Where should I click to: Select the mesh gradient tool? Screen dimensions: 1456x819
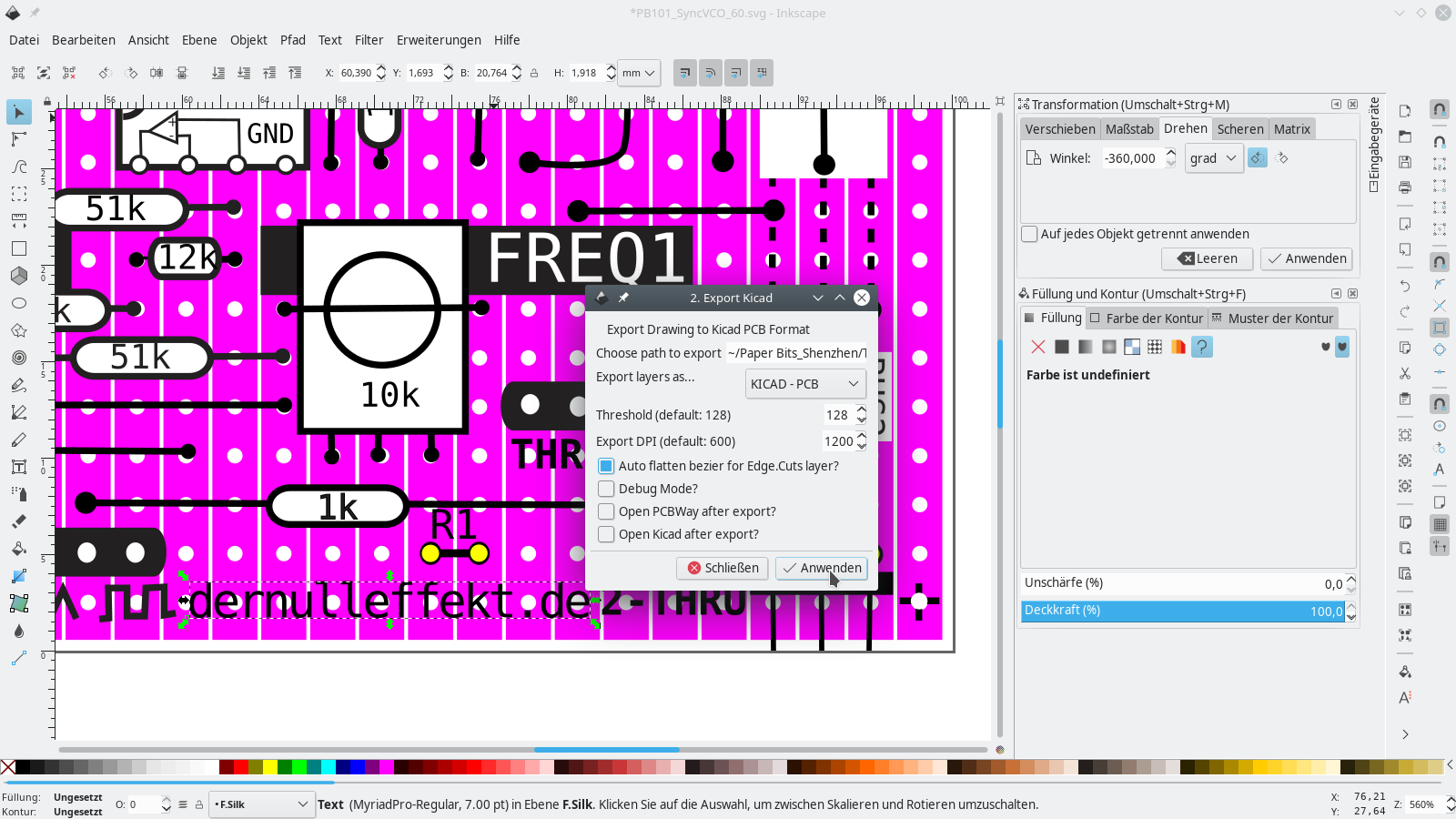[x=18, y=603]
